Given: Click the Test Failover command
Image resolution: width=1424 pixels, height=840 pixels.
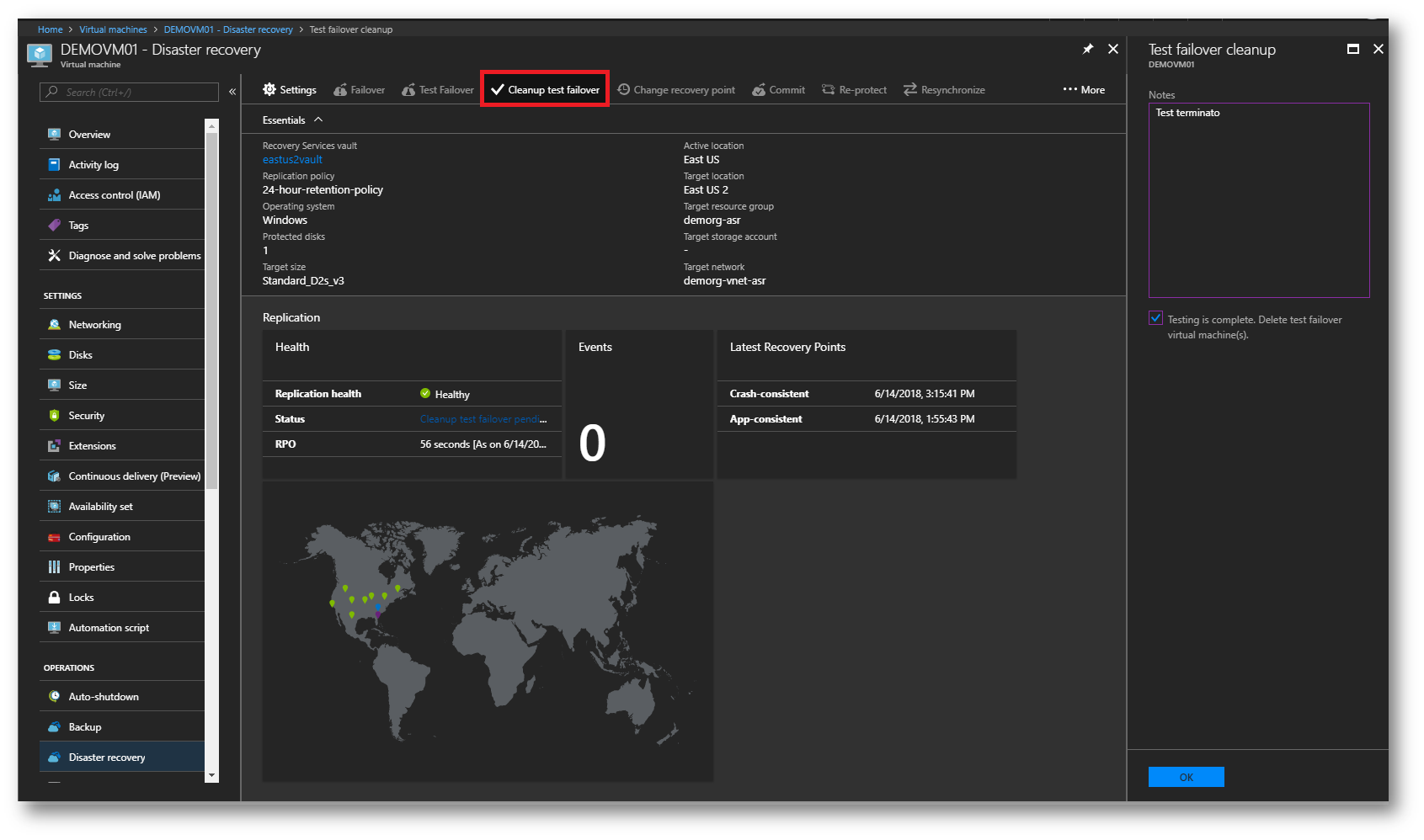Looking at the screenshot, I should 438,89.
